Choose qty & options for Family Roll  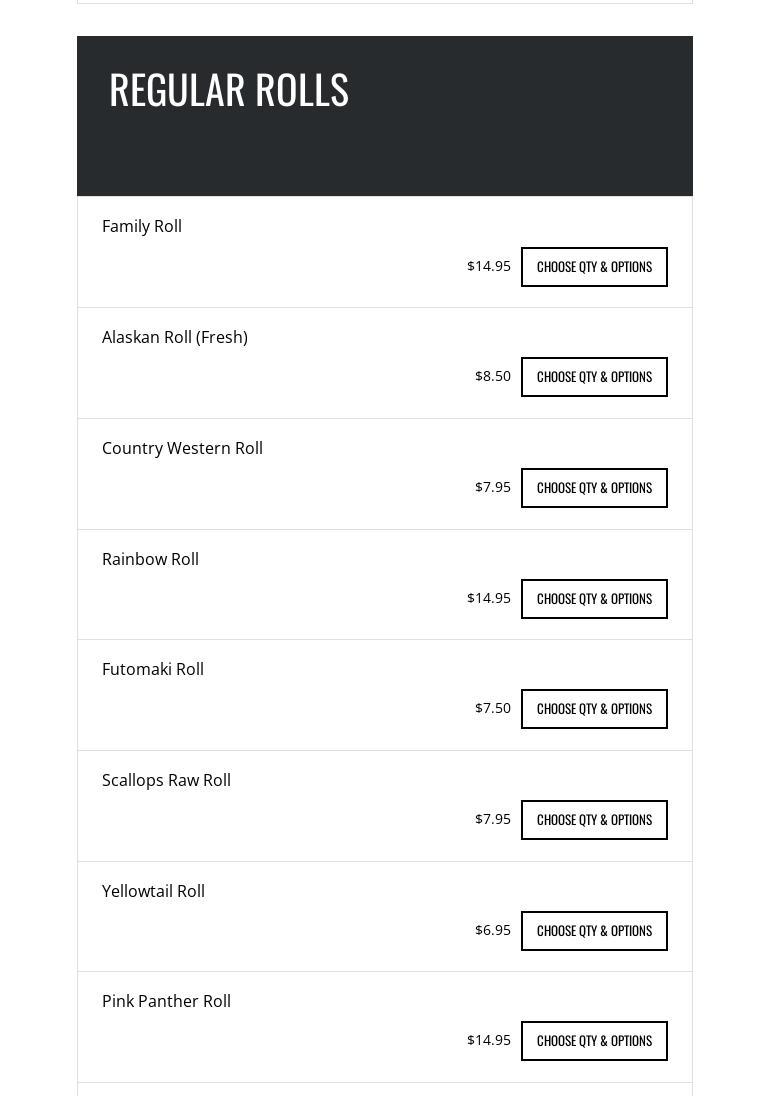[594, 267]
